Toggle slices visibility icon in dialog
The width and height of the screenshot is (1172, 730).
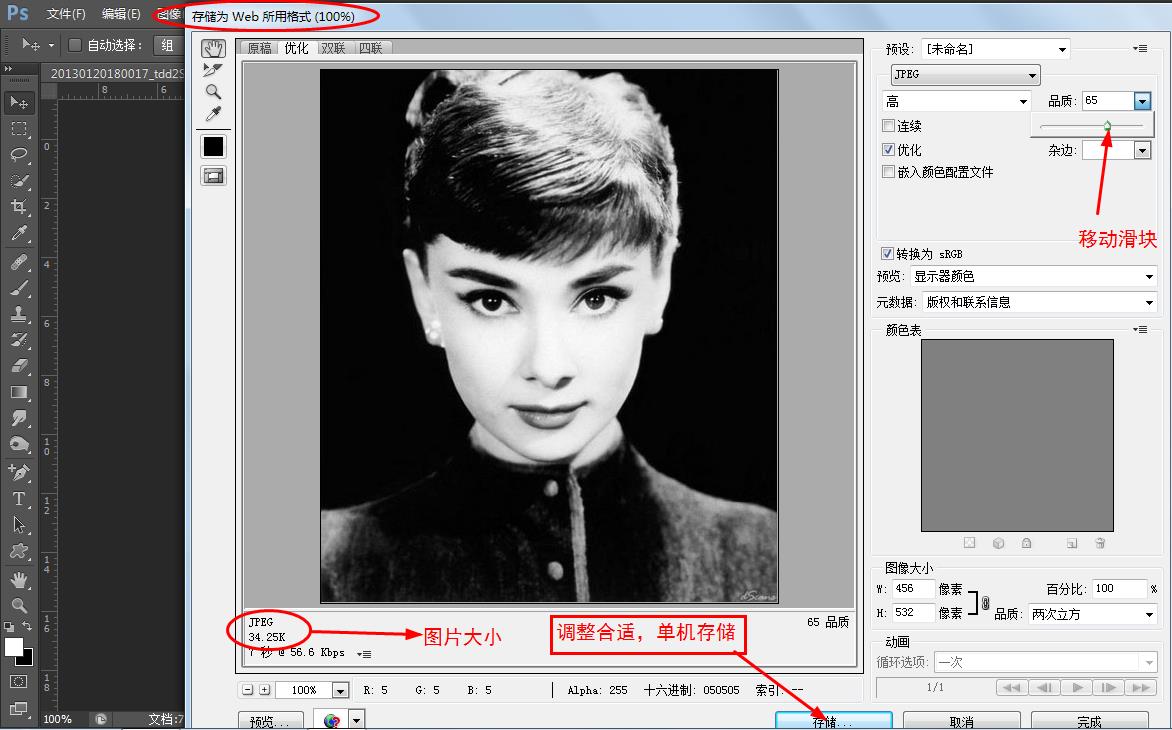(x=213, y=176)
